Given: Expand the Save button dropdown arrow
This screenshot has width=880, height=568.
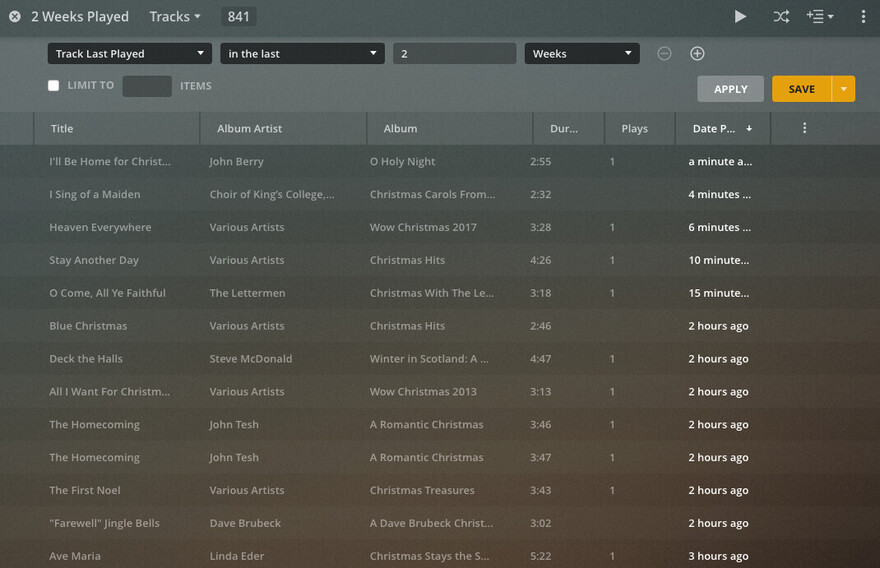Looking at the screenshot, I should point(844,89).
